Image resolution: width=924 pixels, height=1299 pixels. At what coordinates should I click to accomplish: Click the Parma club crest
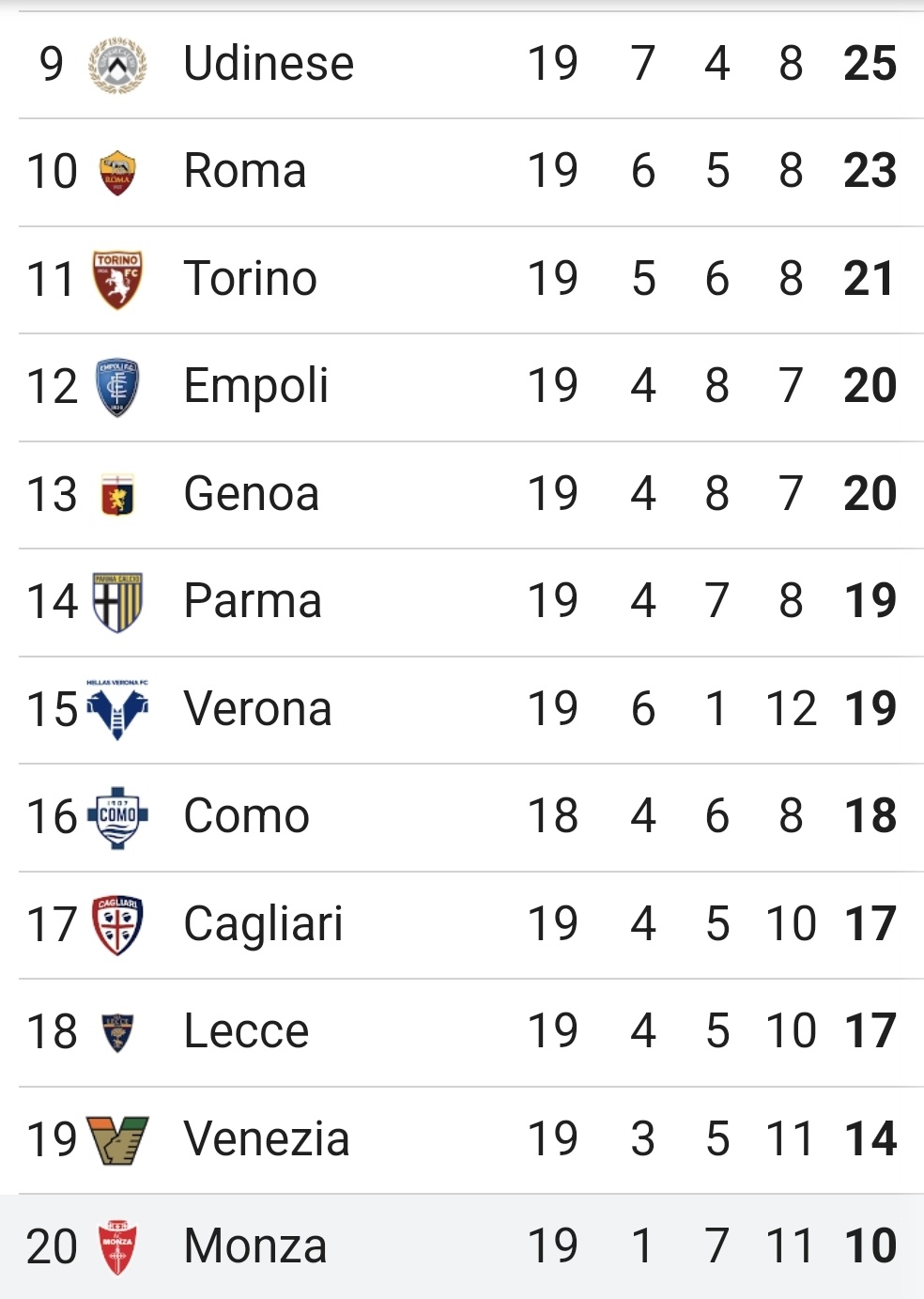click(x=117, y=602)
